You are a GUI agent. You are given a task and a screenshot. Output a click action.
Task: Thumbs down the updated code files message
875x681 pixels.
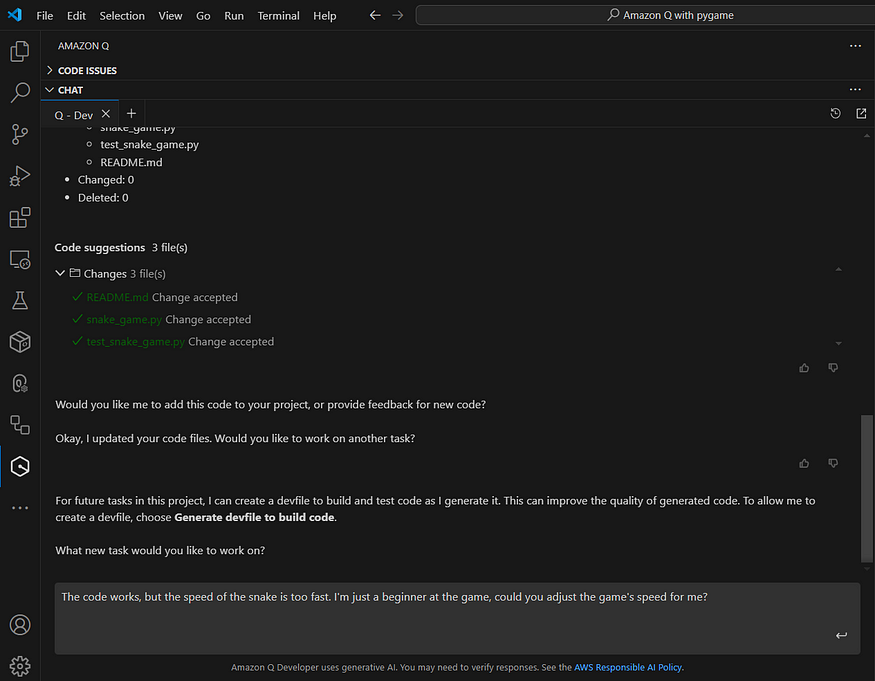(833, 463)
